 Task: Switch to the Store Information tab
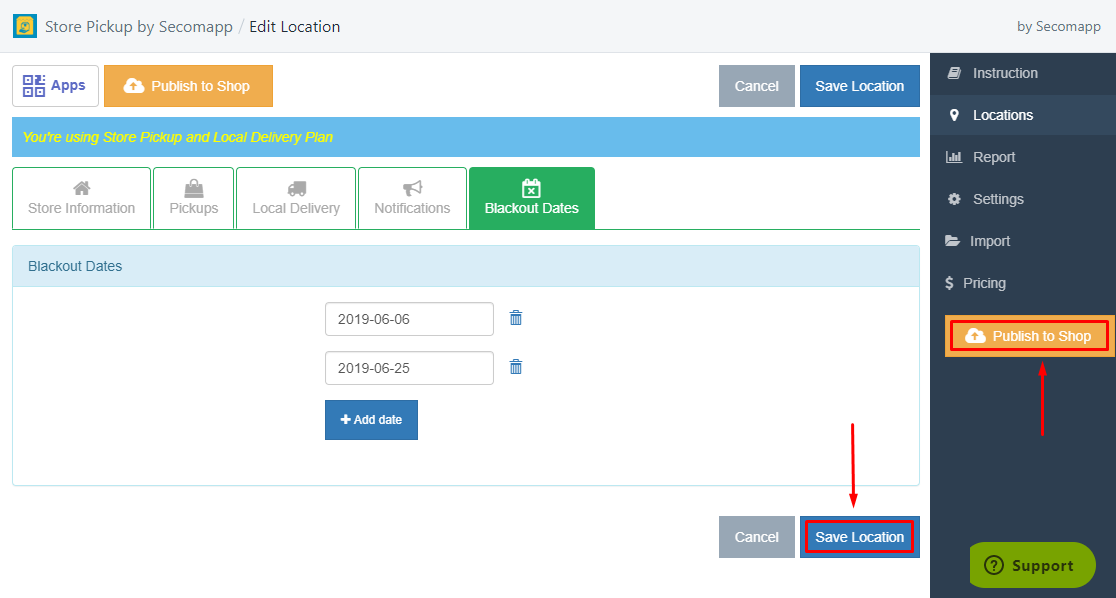coord(81,198)
